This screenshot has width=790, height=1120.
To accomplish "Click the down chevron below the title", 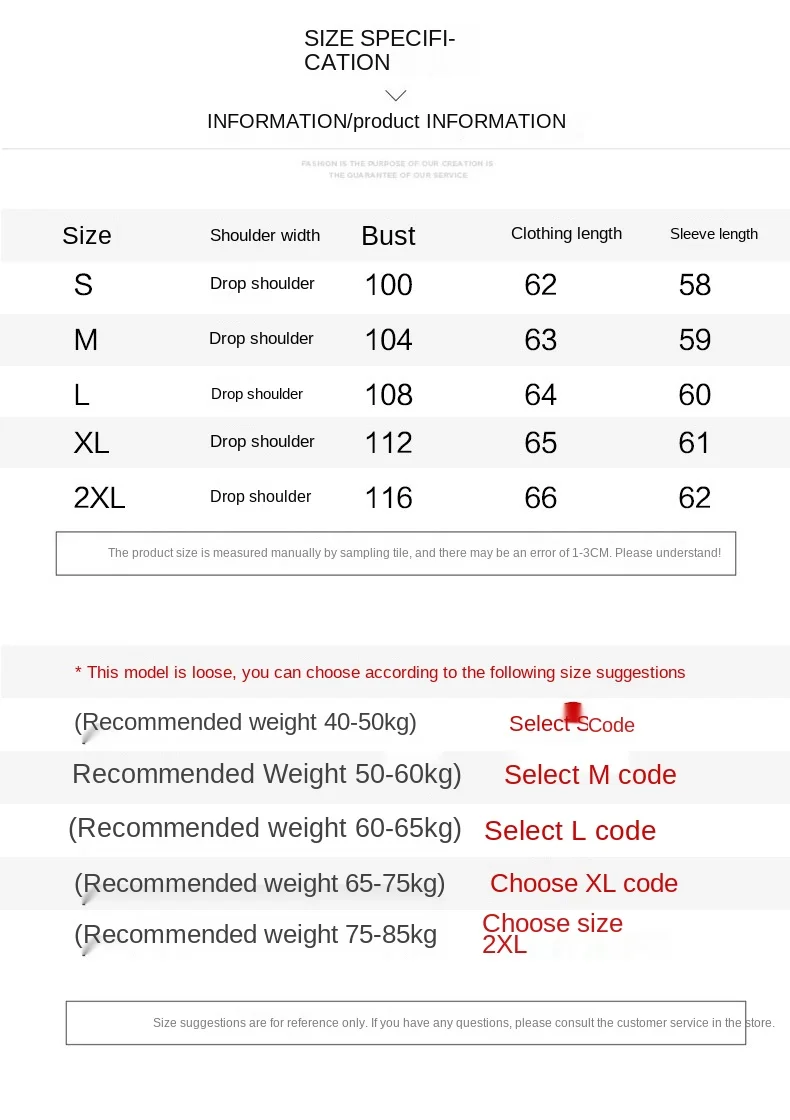I will tap(396, 95).
